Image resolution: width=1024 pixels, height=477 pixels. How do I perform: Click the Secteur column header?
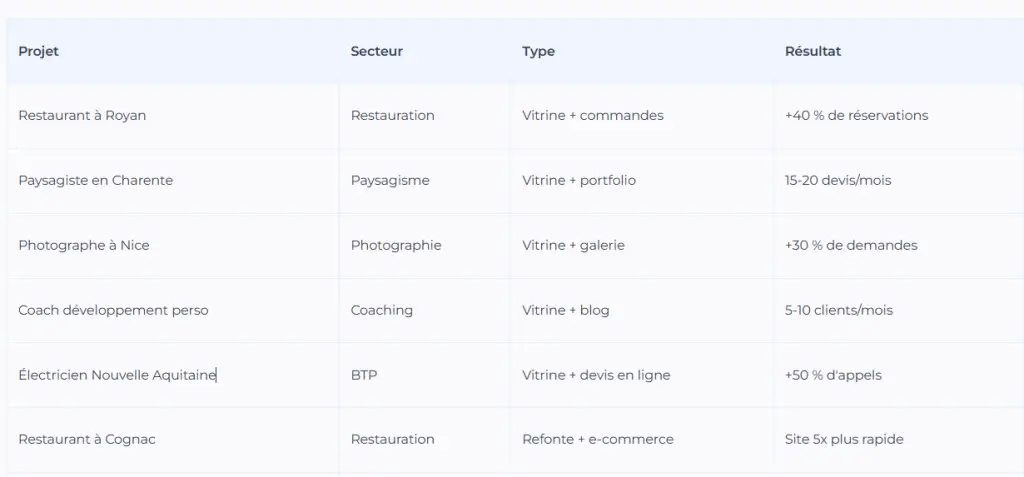pos(376,51)
